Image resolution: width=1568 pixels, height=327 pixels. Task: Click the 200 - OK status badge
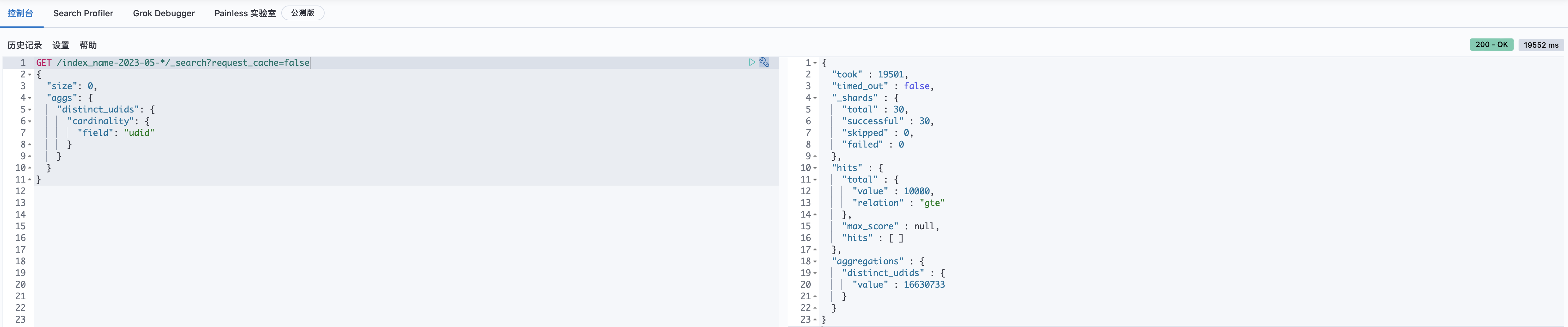click(1491, 45)
